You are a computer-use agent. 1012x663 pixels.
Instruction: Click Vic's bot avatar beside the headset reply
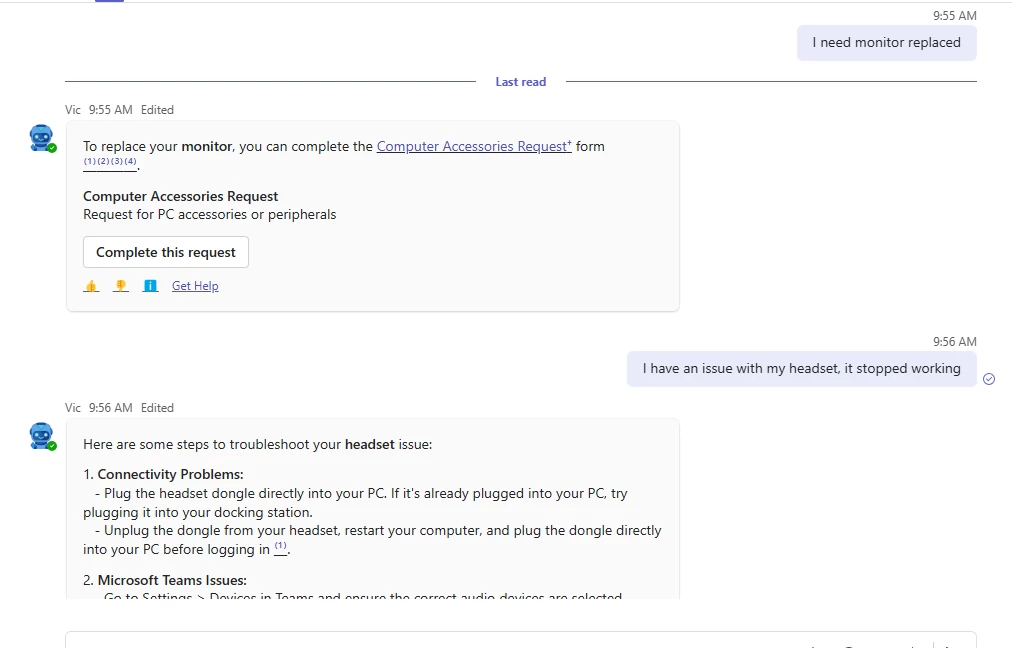(42, 436)
